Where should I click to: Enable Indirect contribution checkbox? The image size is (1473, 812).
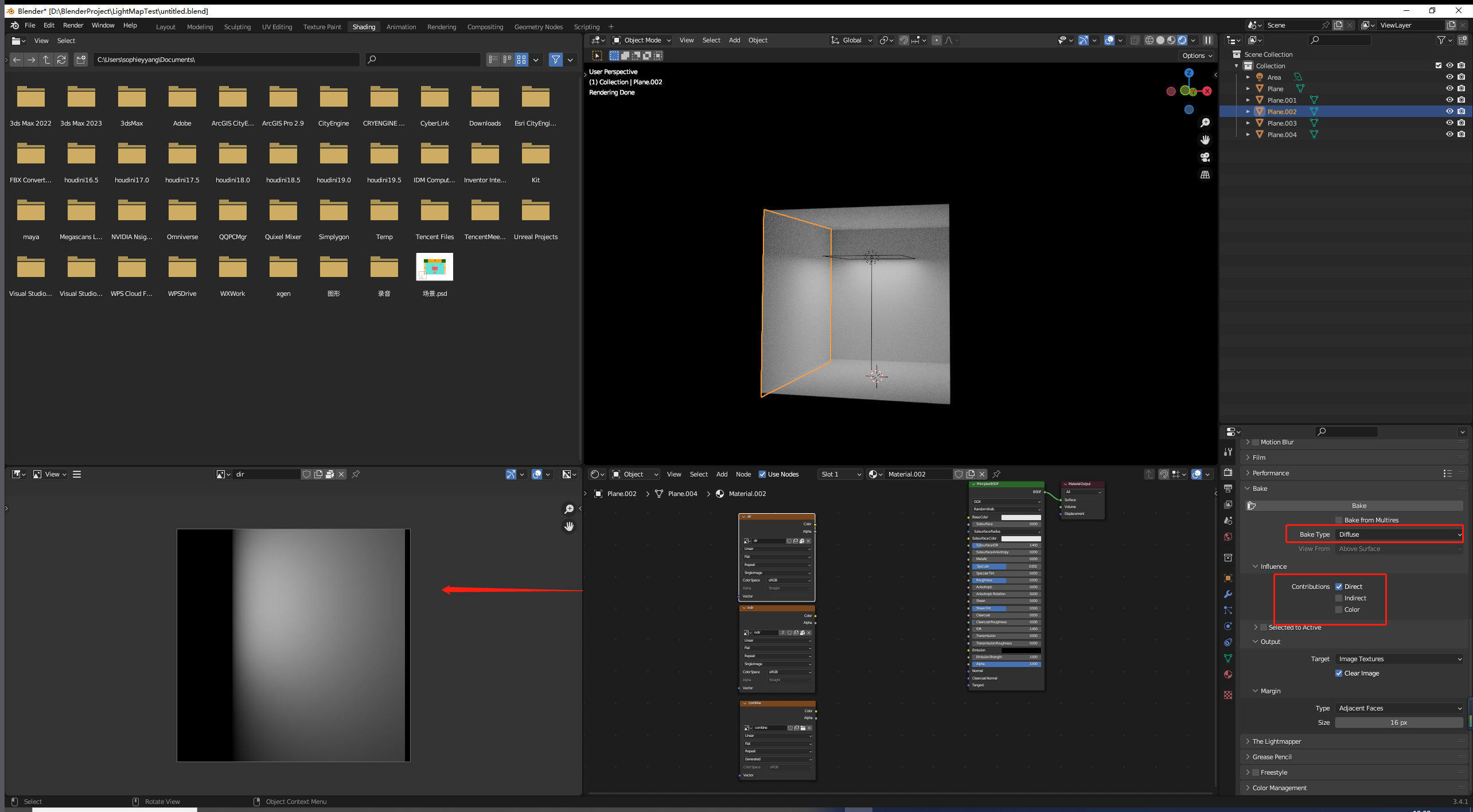coord(1339,598)
